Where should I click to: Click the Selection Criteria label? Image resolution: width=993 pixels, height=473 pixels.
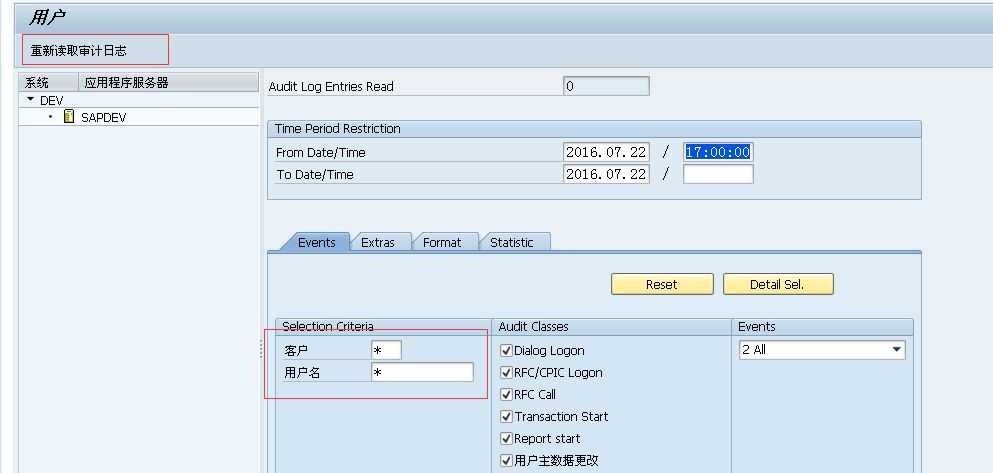327,326
